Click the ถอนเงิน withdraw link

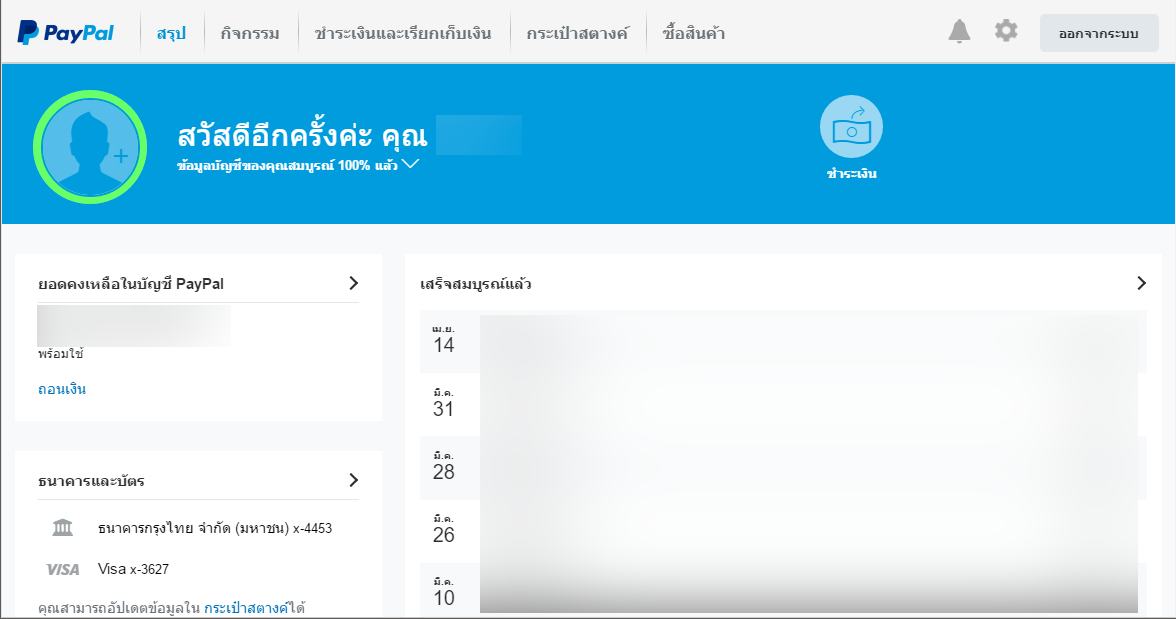62,389
